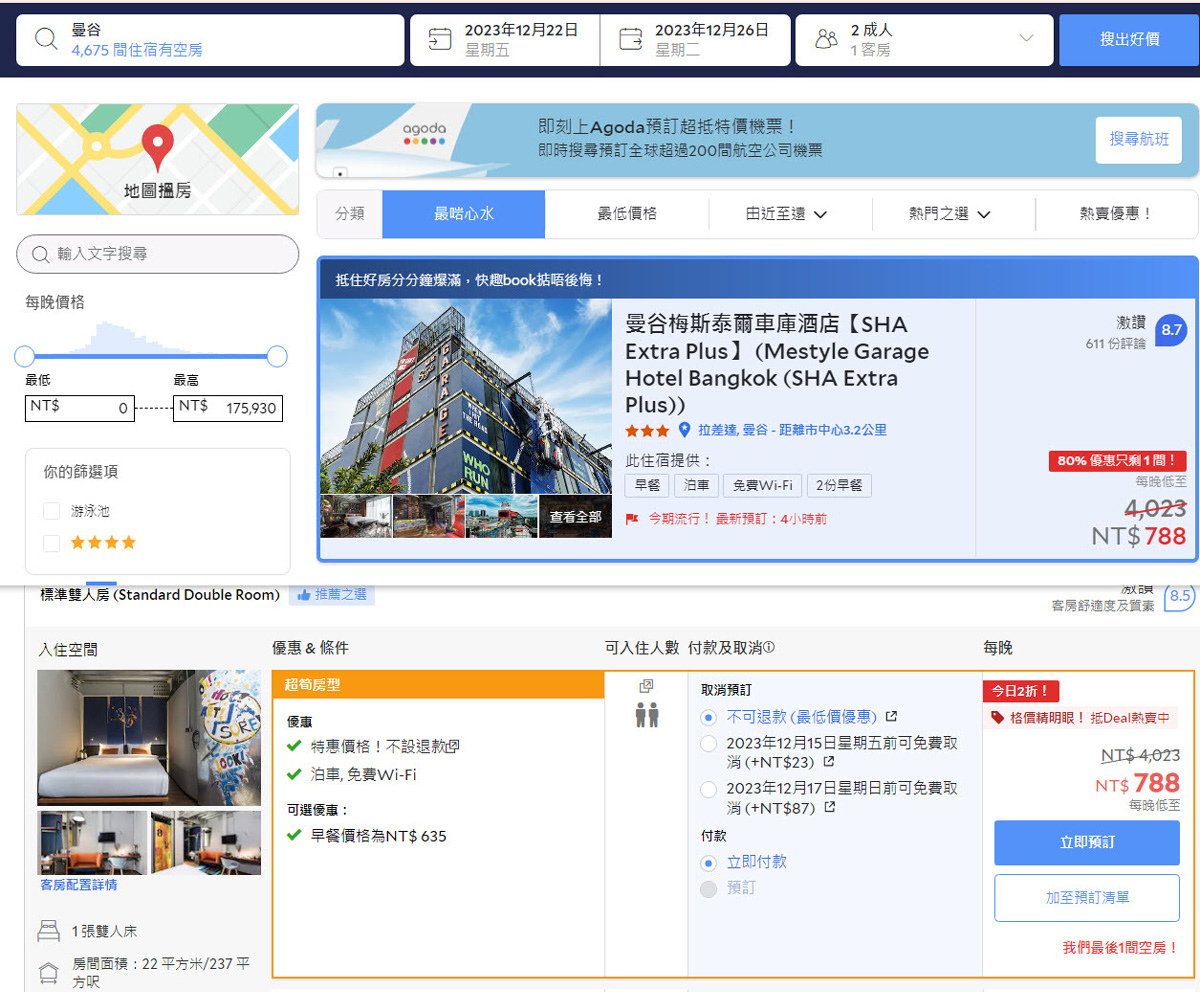Click the 搜出好價 search button

point(1129,40)
